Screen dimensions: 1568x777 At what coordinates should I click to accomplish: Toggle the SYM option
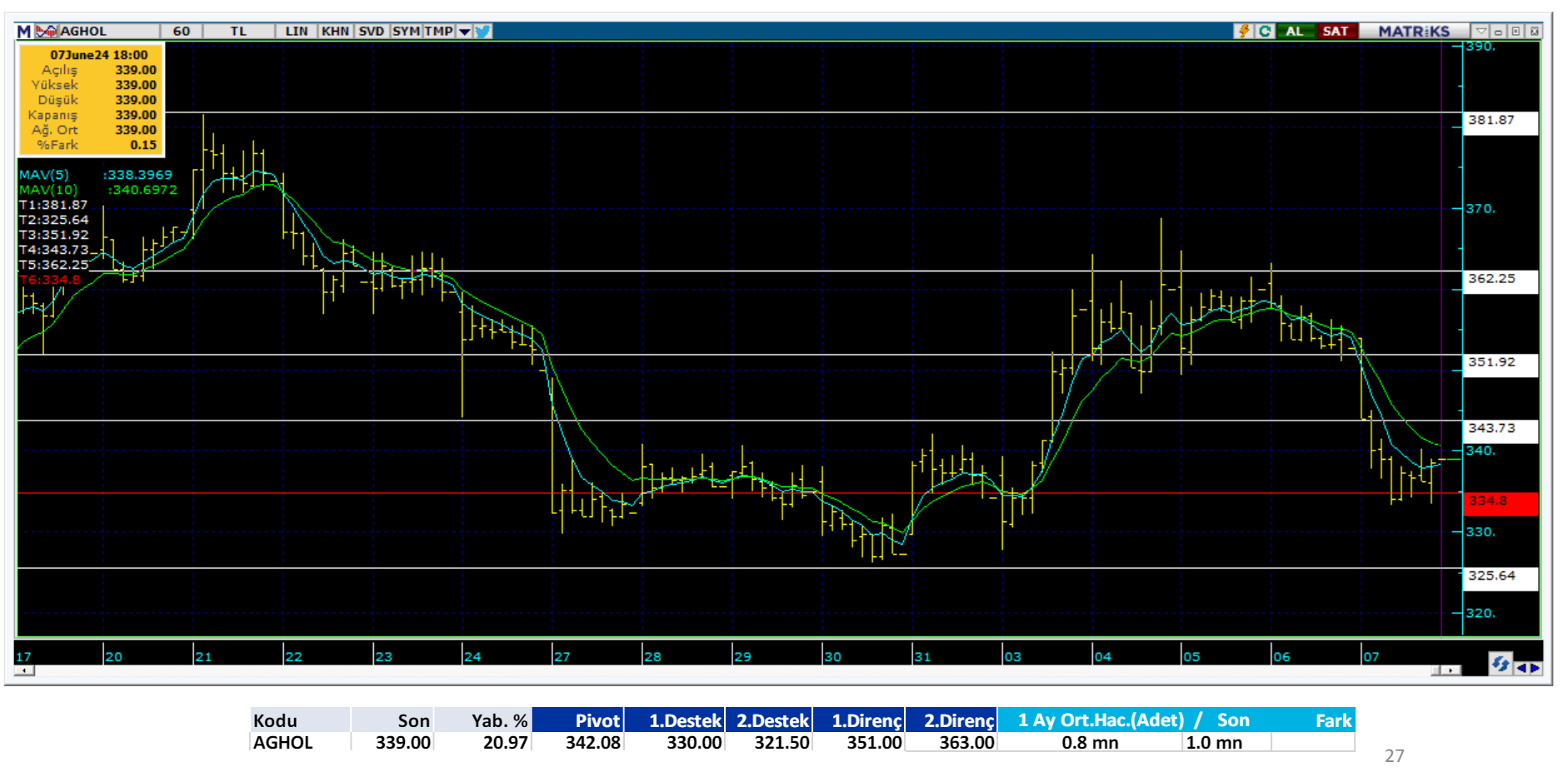coord(406,32)
